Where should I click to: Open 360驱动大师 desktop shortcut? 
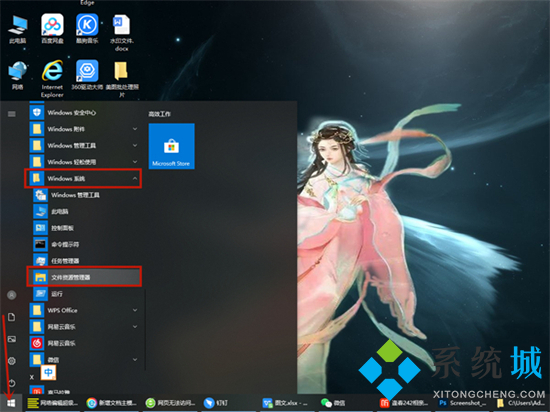tap(87, 75)
